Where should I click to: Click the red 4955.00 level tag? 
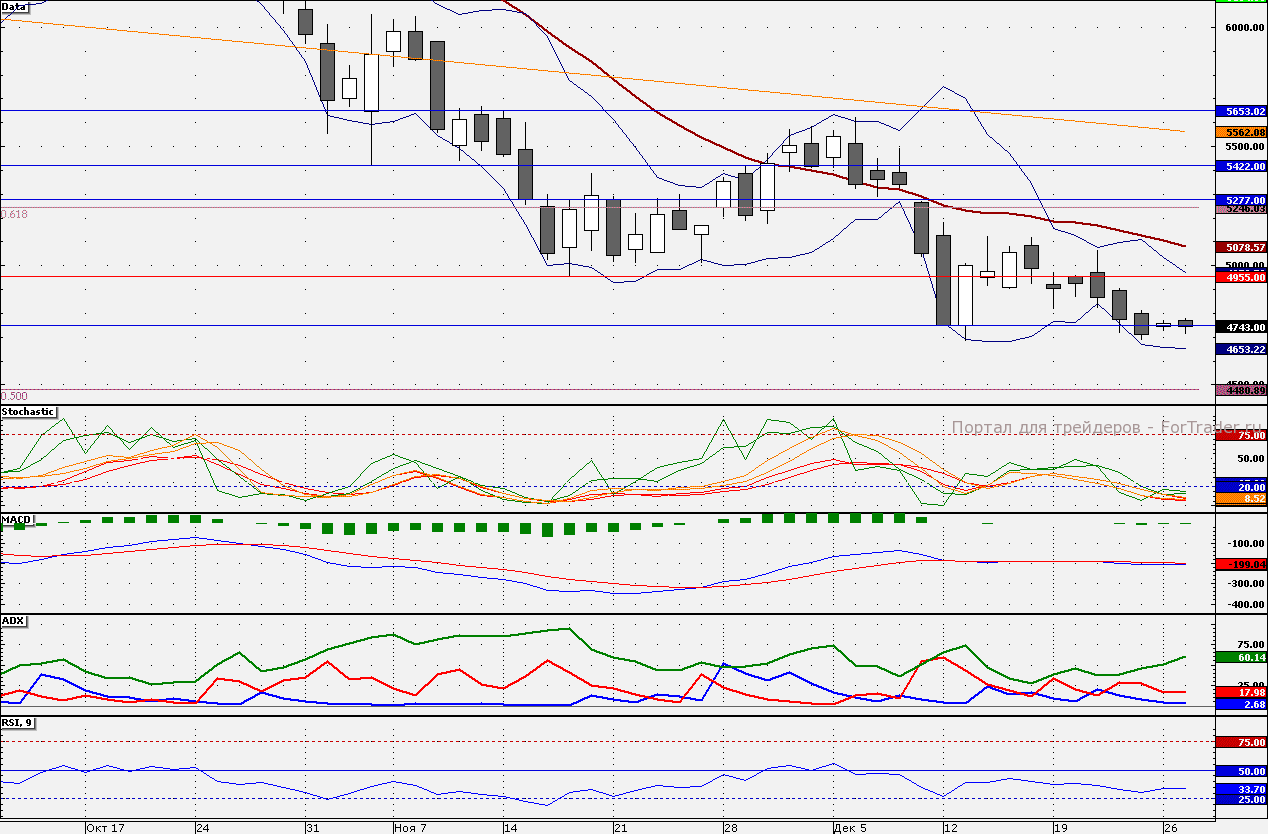[1241, 277]
